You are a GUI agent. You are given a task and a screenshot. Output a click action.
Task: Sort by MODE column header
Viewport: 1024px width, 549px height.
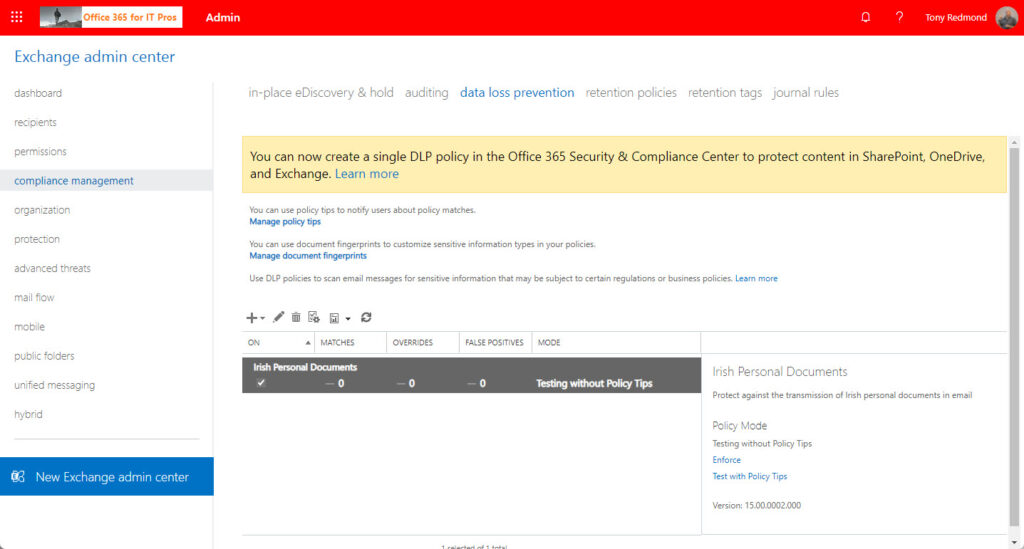549,343
